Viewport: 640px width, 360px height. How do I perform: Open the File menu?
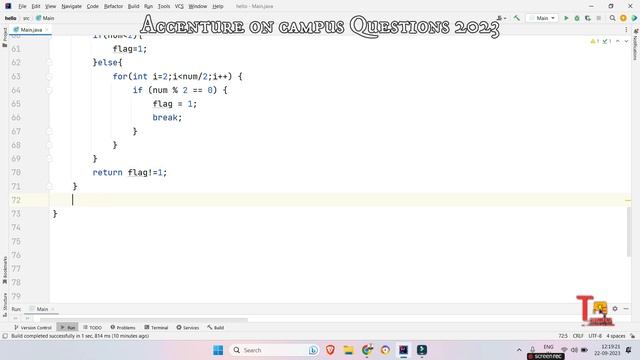point(22,6)
